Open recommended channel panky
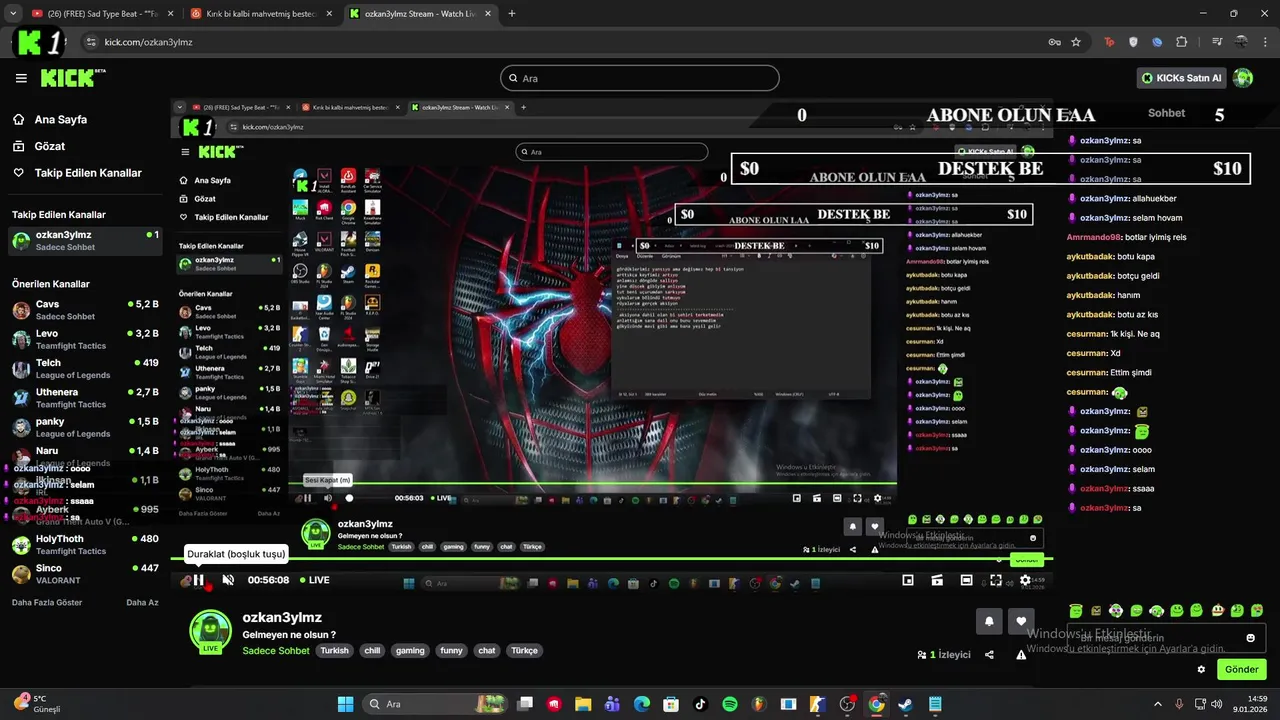The width and height of the screenshot is (1280, 720). click(85, 427)
